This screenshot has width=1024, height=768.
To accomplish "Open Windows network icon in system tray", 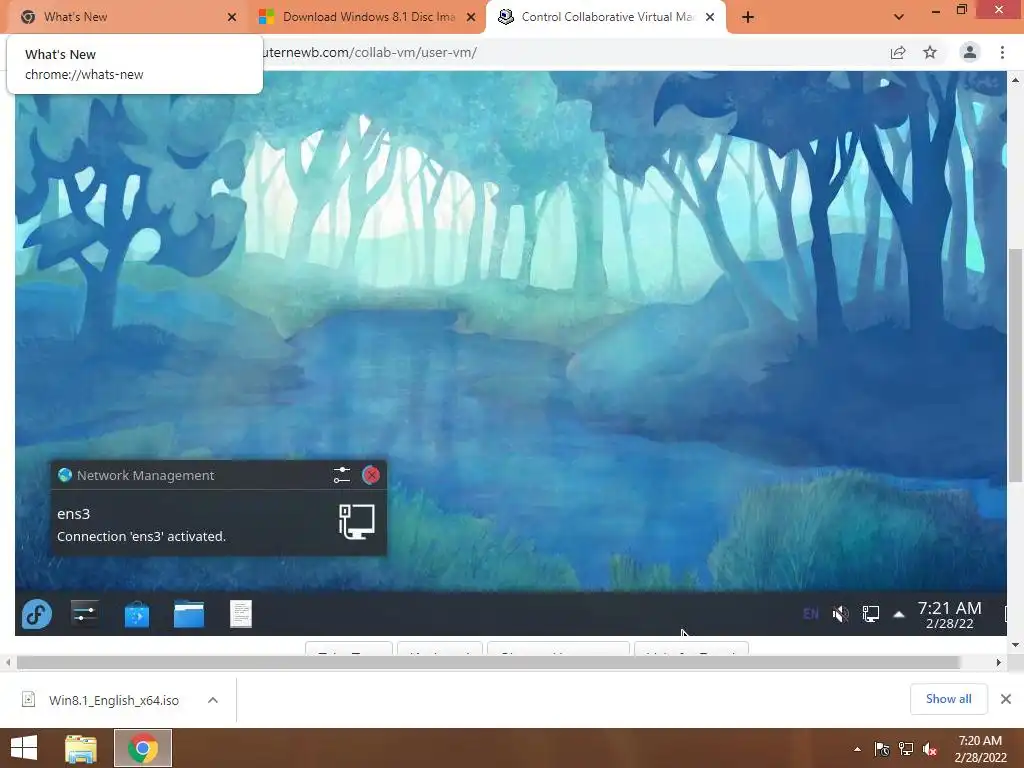I will 906,749.
